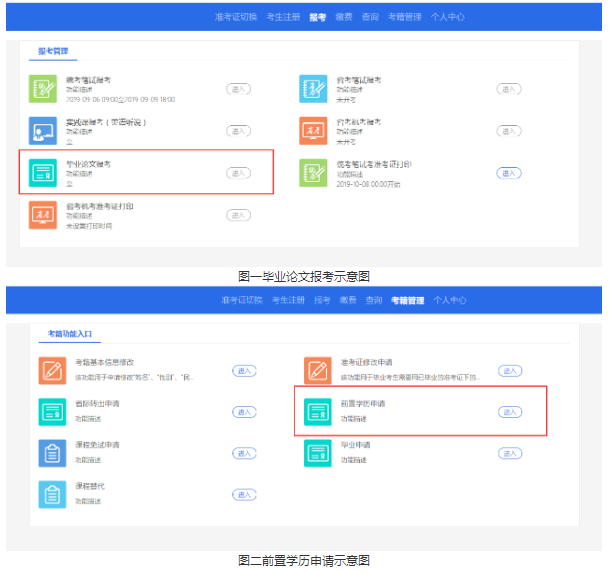Click the teal 省际转出申请 certificate icon

(52, 412)
